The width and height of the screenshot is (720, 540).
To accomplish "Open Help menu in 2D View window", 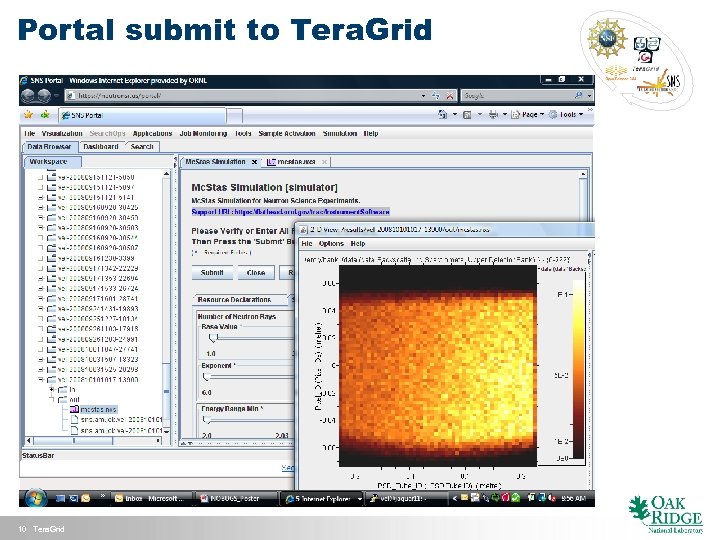I will [358, 243].
